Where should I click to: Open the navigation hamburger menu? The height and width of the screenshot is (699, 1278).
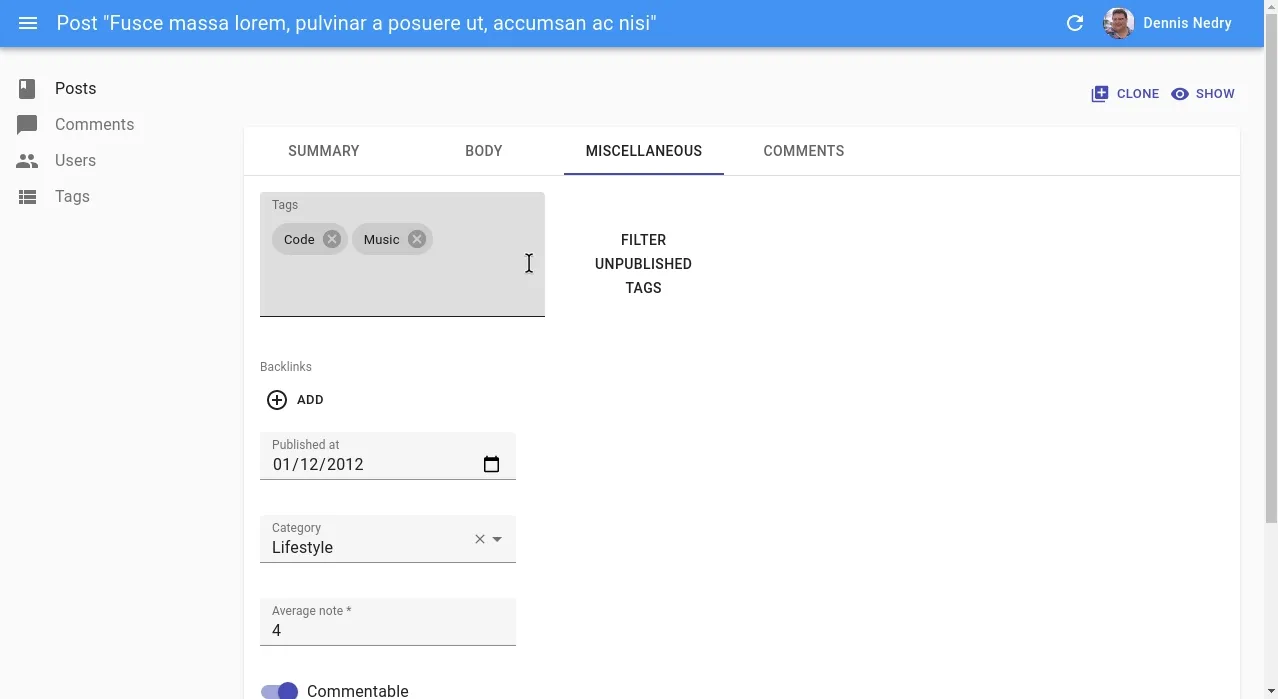point(27,22)
